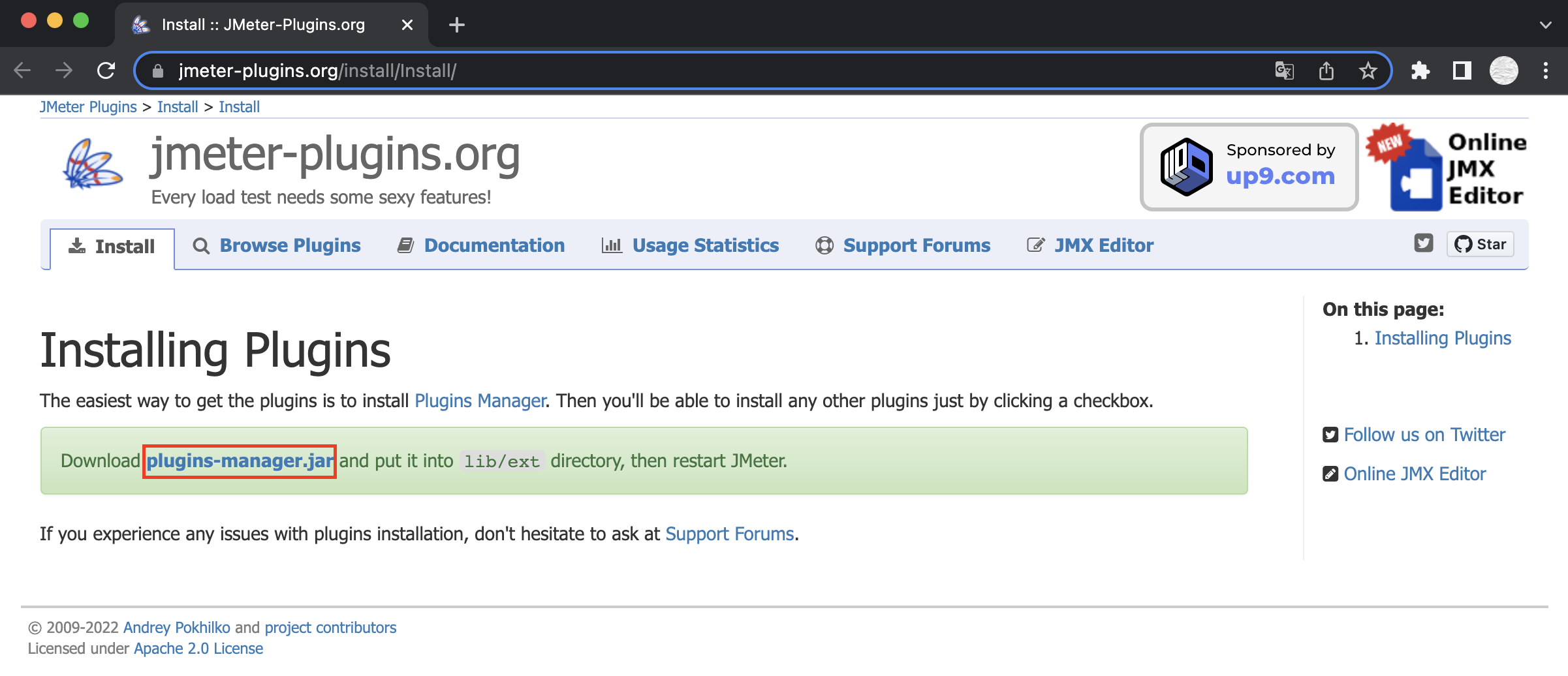The height and width of the screenshot is (676, 1568).
Task: Open a new browser tab
Action: coord(457,25)
